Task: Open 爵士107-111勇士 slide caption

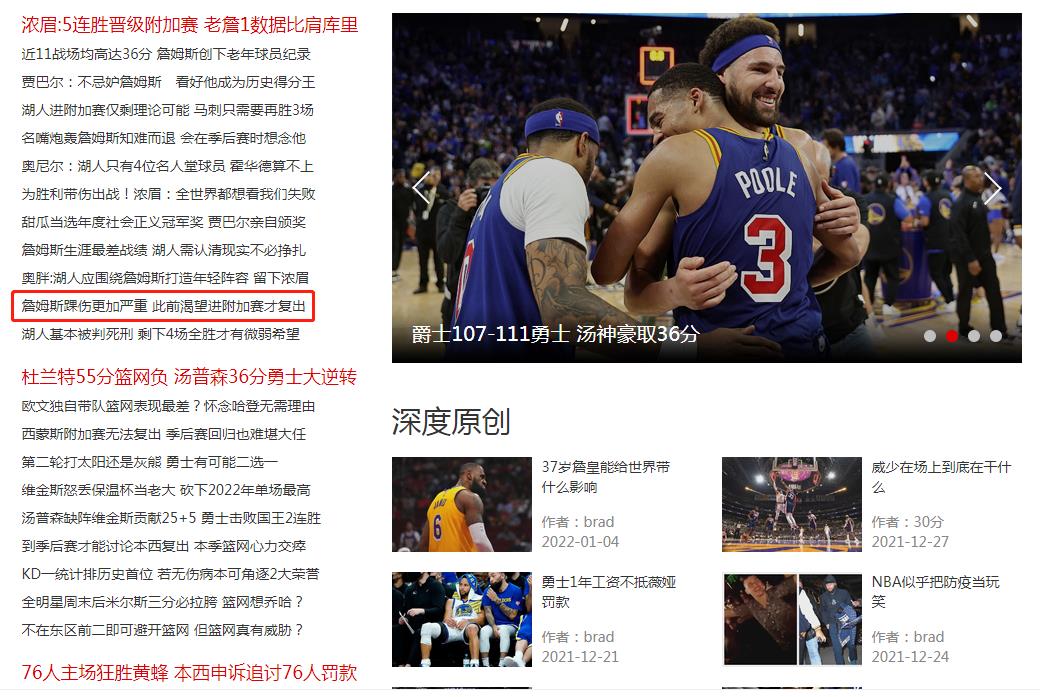Action: [555, 334]
